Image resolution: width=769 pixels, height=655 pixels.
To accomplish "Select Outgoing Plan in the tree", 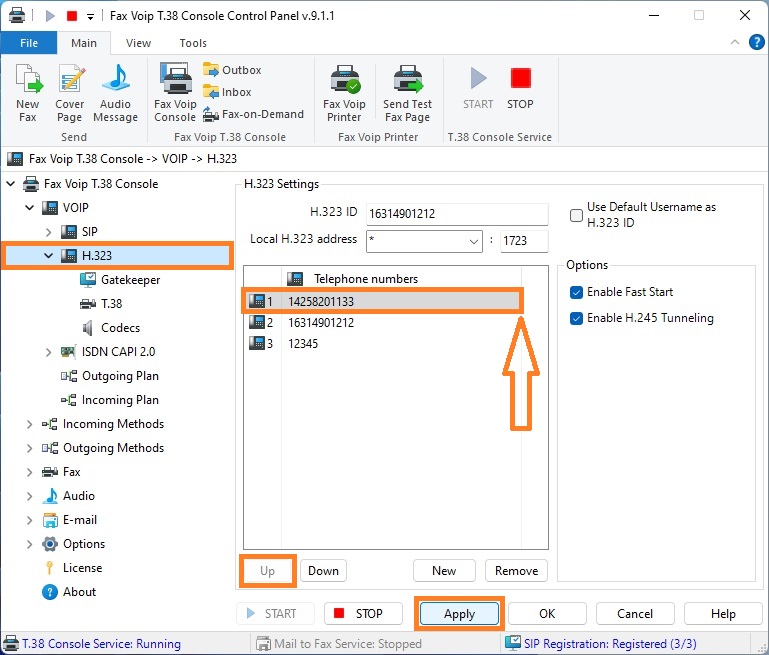I will (x=110, y=376).
